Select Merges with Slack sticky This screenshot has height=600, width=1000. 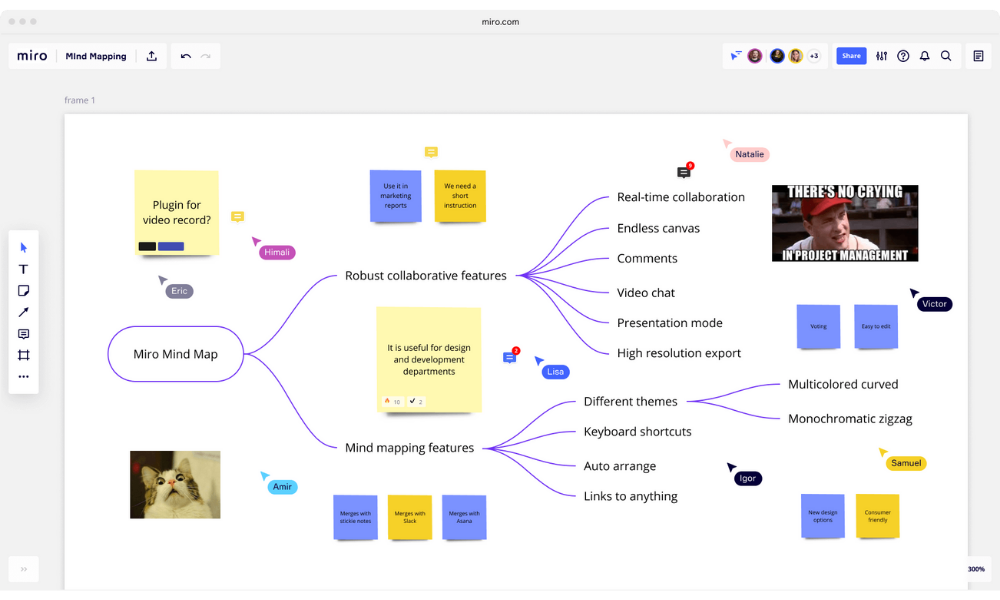click(x=409, y=517)
